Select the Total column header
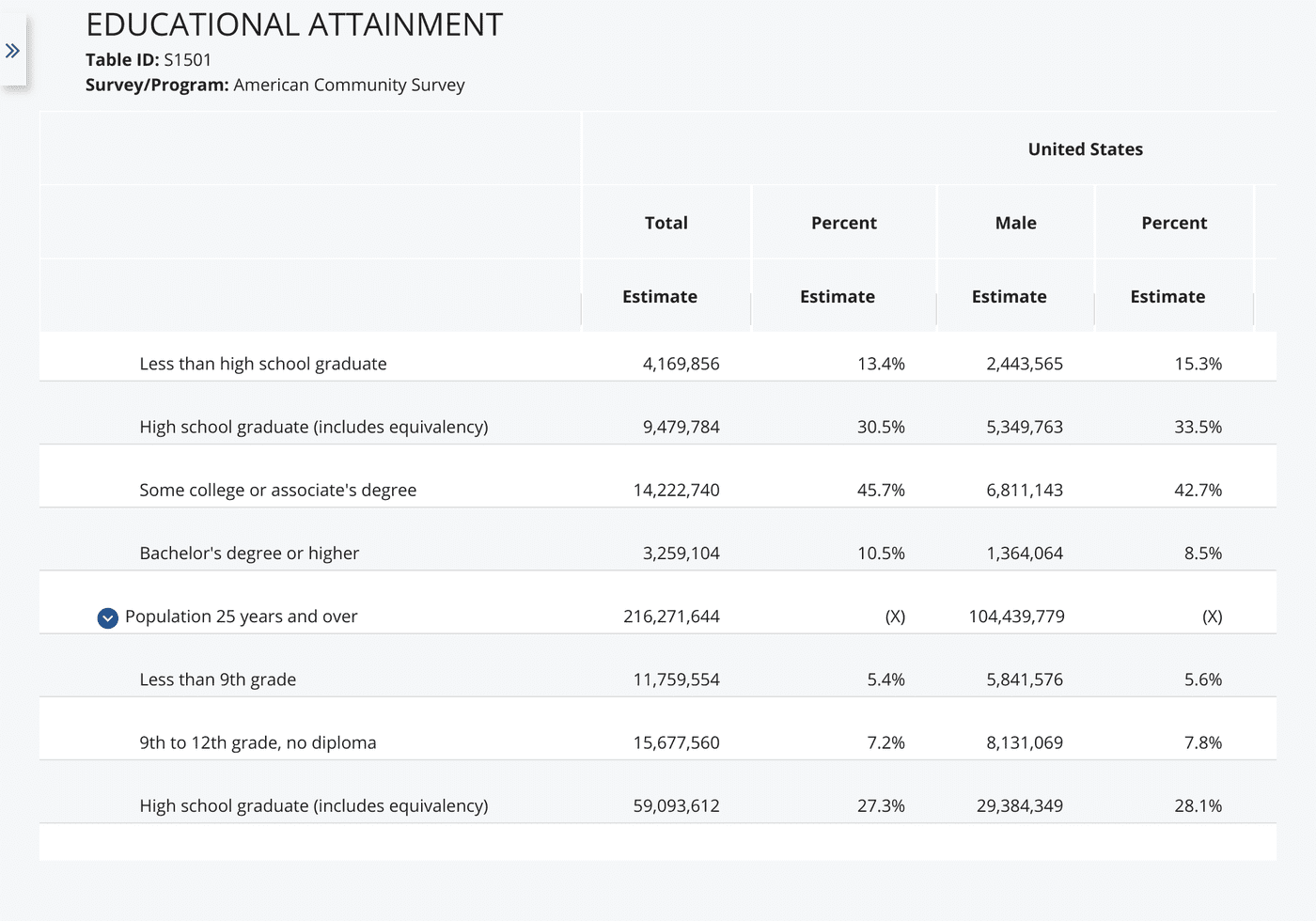The height and width of the screenshot is (921, 1316). (x=666, y=223)
